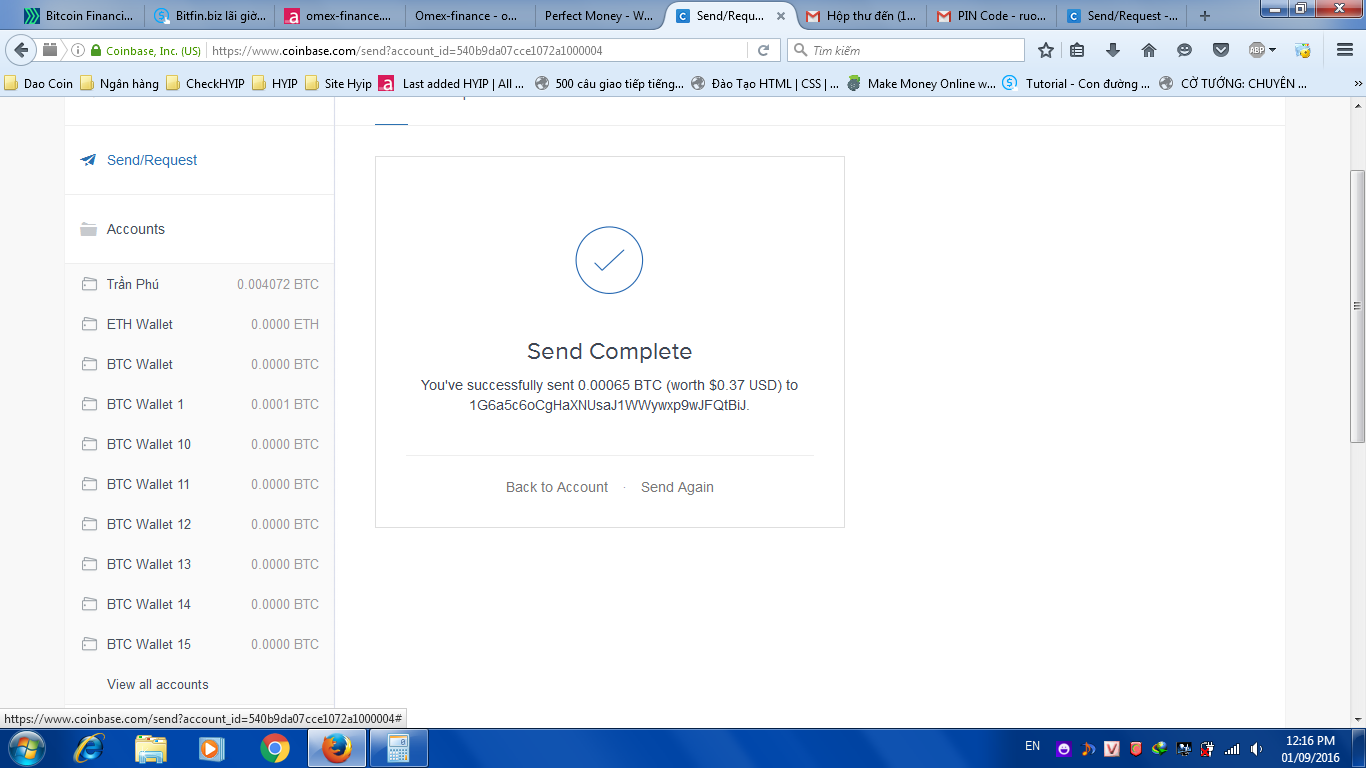The image size is (1366, 768).
Task: Click the Send Complete checkmark circle
Action: (609, 260)
